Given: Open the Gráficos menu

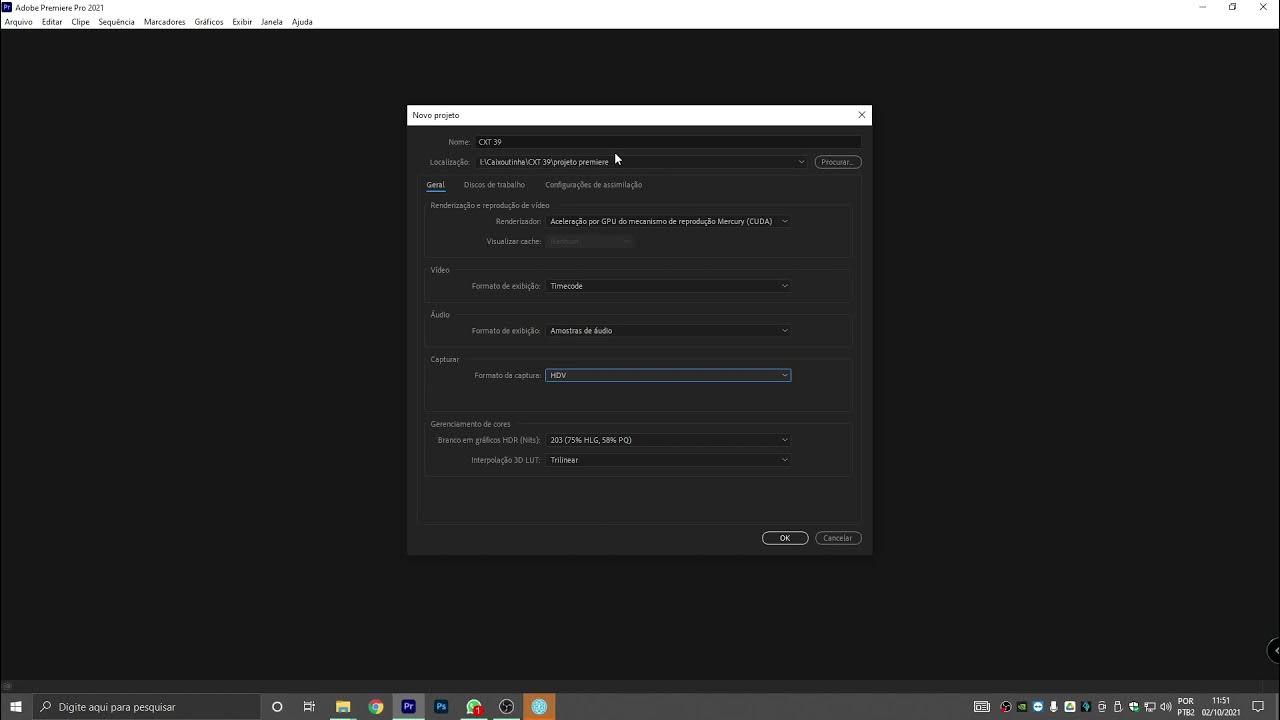Looking at the screenshot, I should pos(209,22).
